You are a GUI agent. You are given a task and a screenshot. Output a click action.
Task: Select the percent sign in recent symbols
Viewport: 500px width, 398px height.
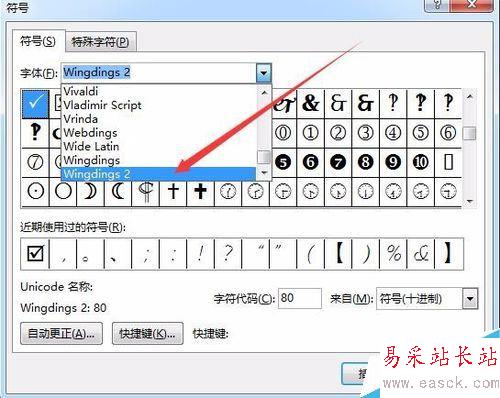[x=393, y=254]
